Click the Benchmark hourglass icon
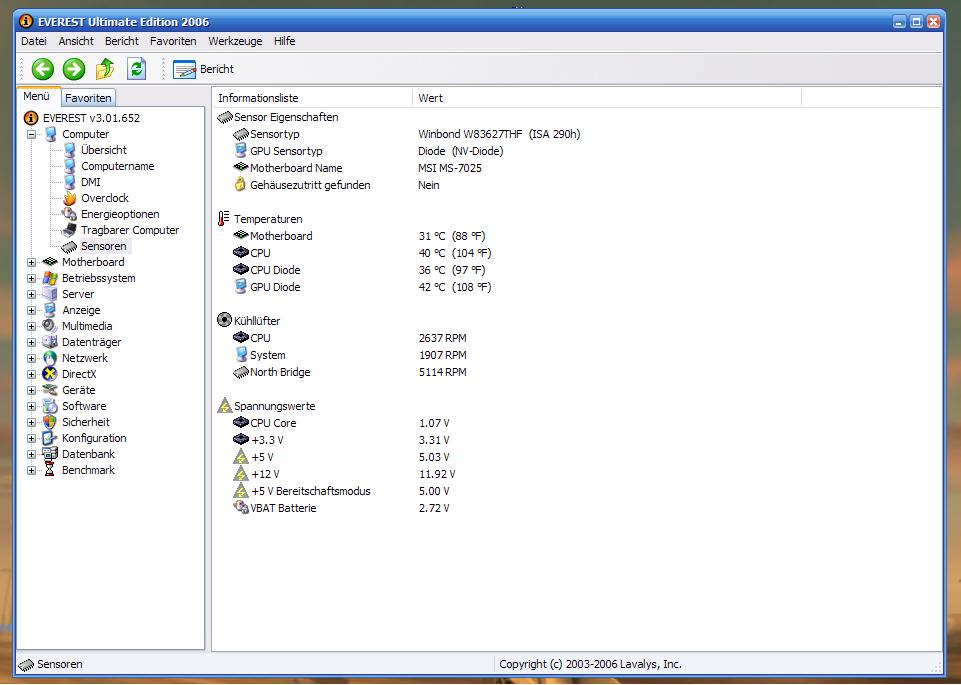 pyautogui.click(x=50, y=470)
